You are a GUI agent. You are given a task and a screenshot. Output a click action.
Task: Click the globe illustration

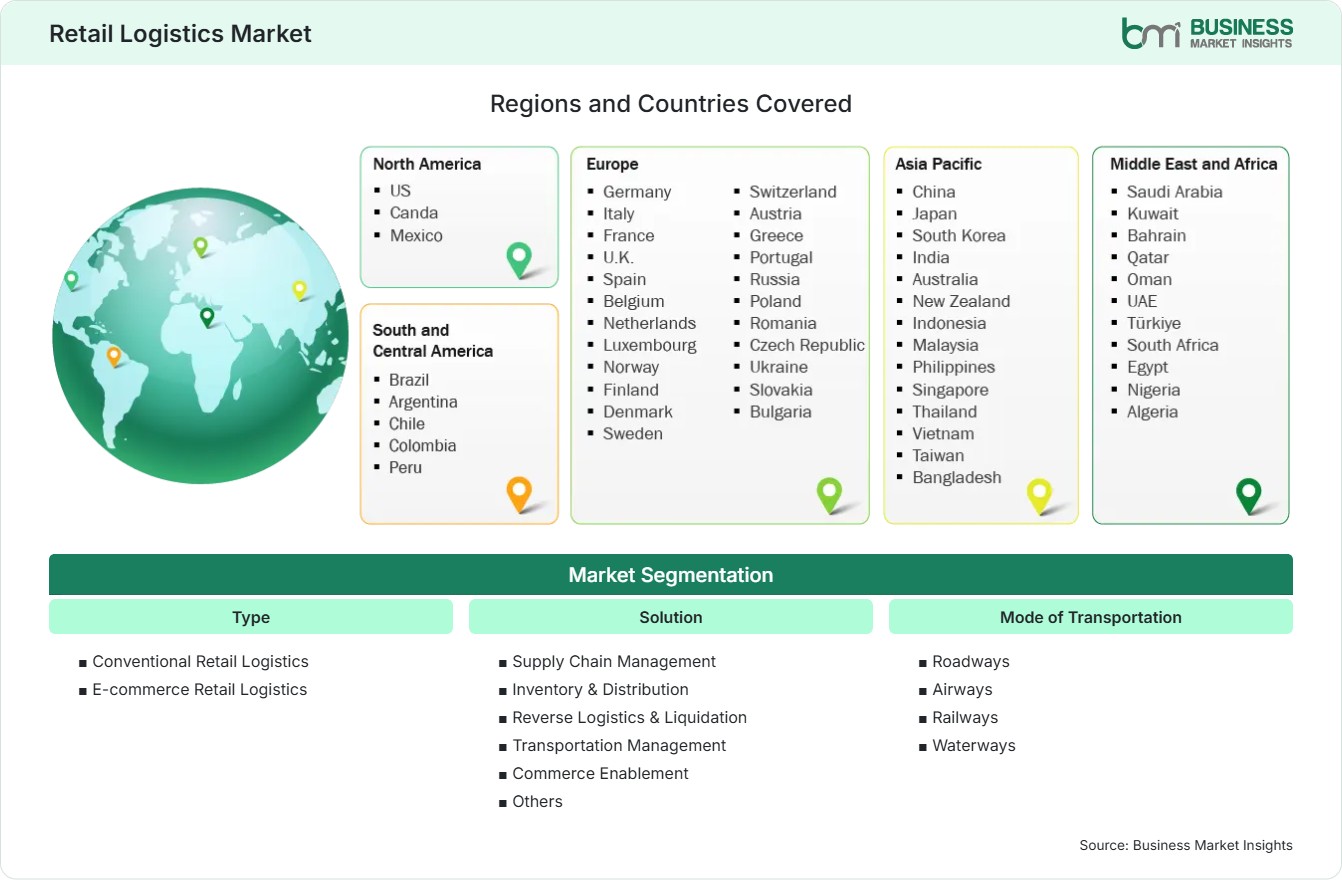click(200, 335)
